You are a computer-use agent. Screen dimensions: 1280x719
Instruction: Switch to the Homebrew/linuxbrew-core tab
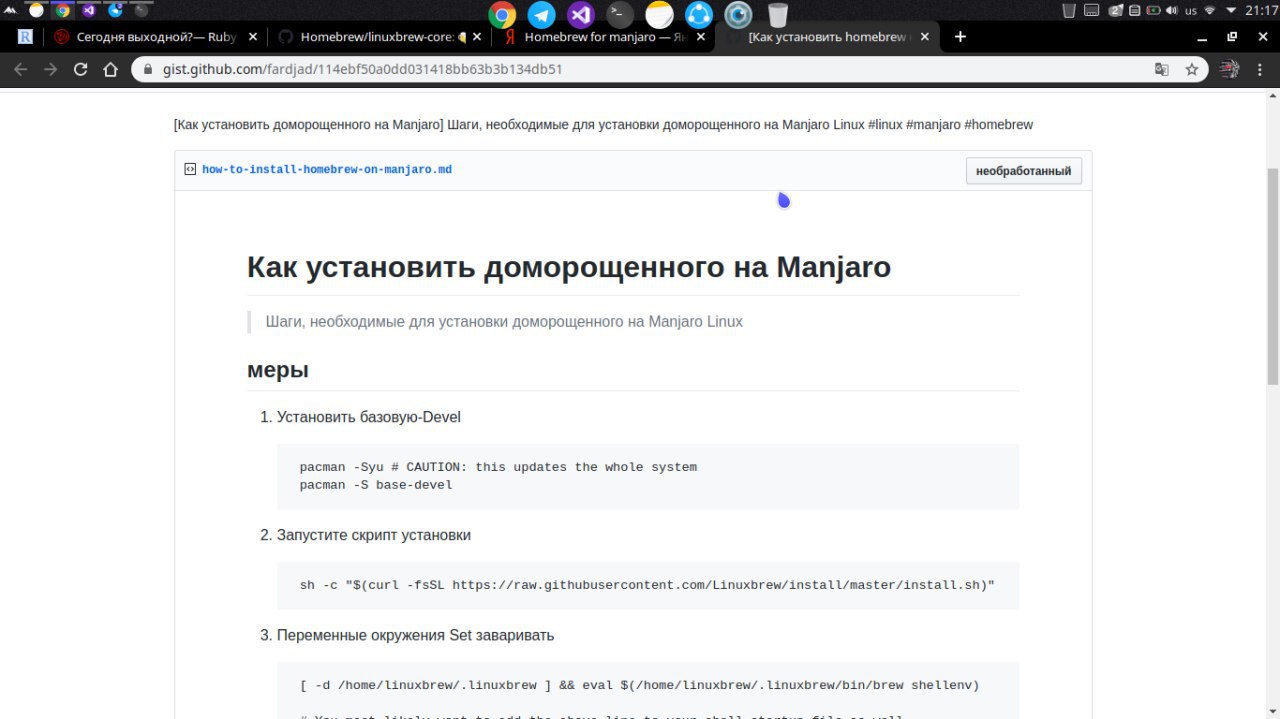tap(379, 37)
